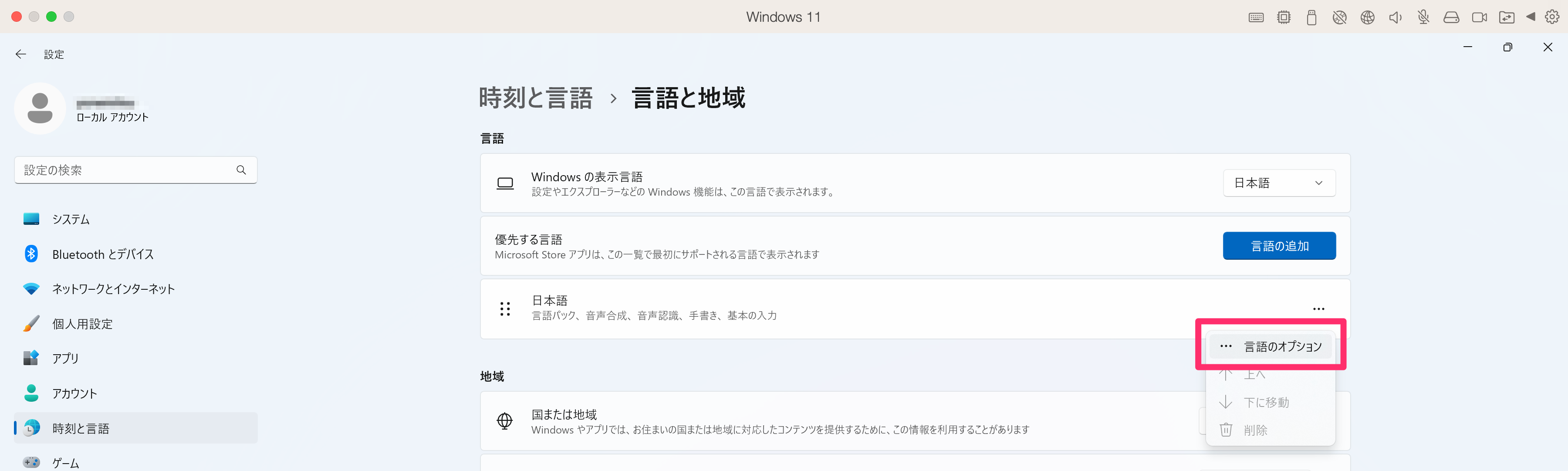Click the 国または地域 row title
The image size is (1568, 471).
564,414
